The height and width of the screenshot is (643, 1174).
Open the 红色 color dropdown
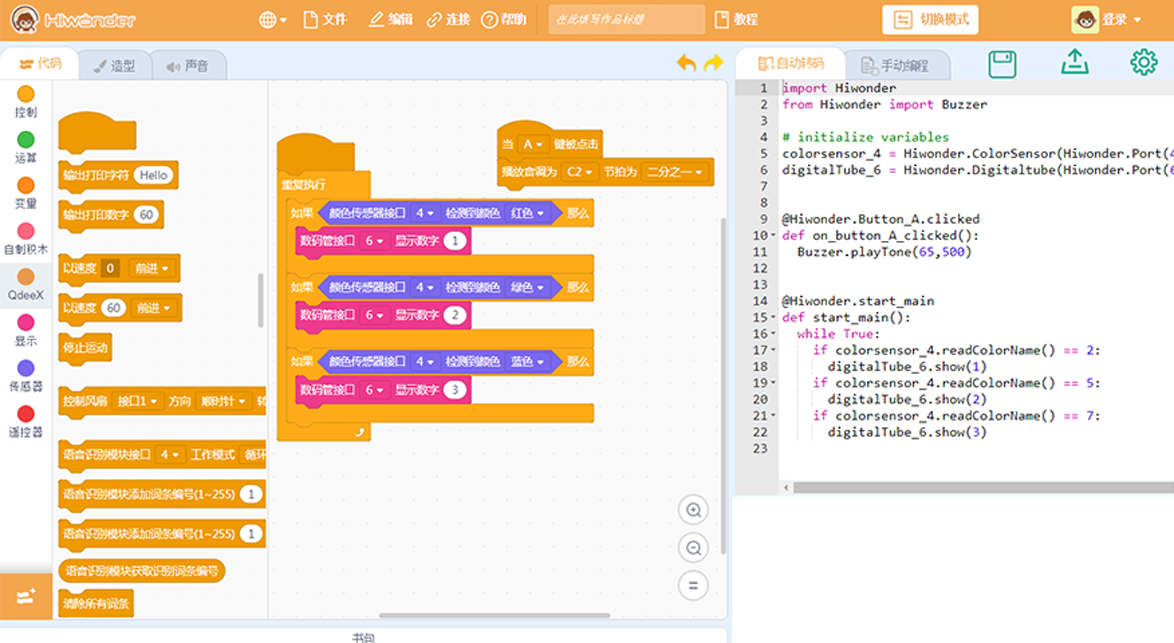pos(527,213)
